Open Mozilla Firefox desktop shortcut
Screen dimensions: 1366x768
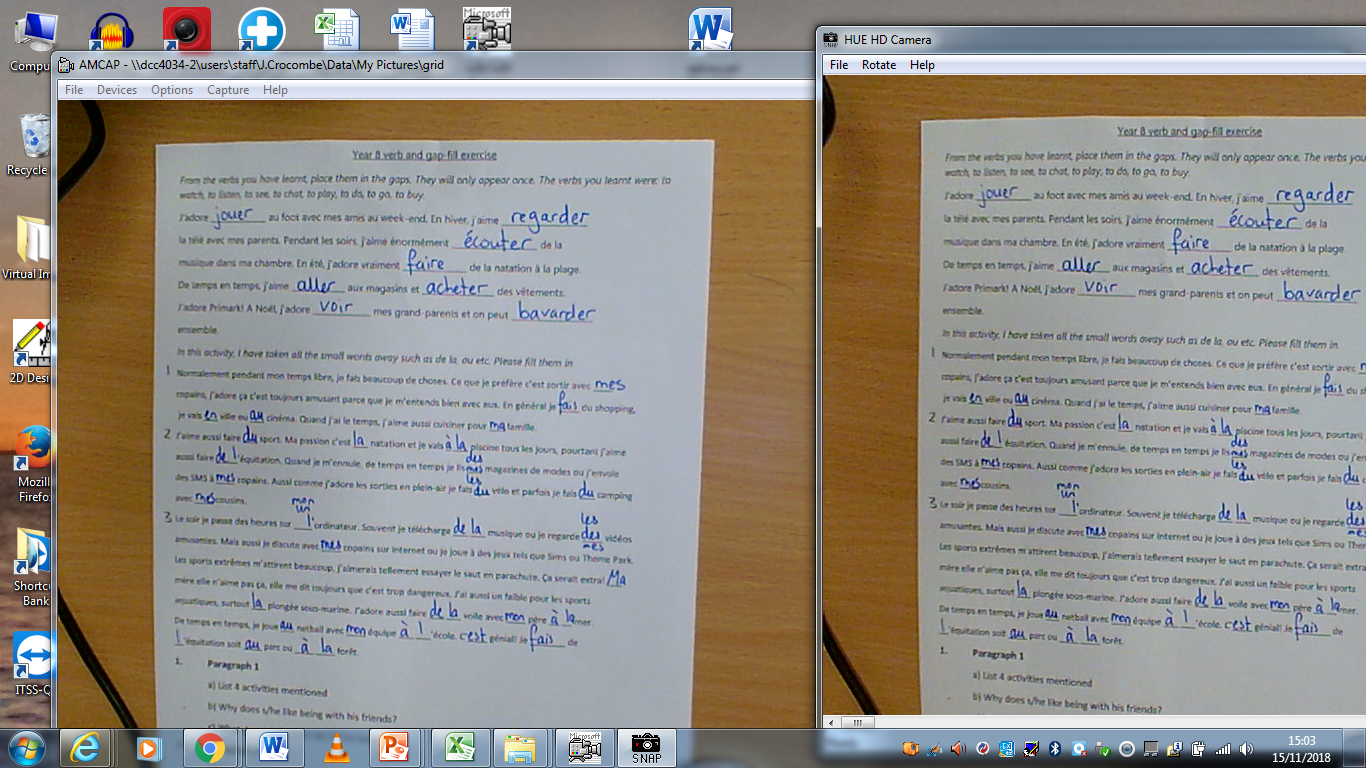[32, 455]
